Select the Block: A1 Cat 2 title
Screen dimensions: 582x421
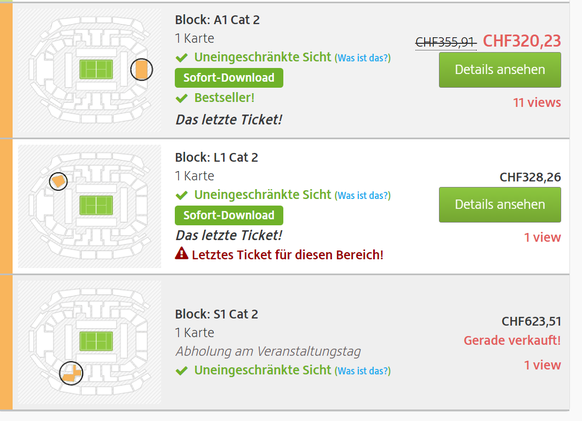[218, 20]
